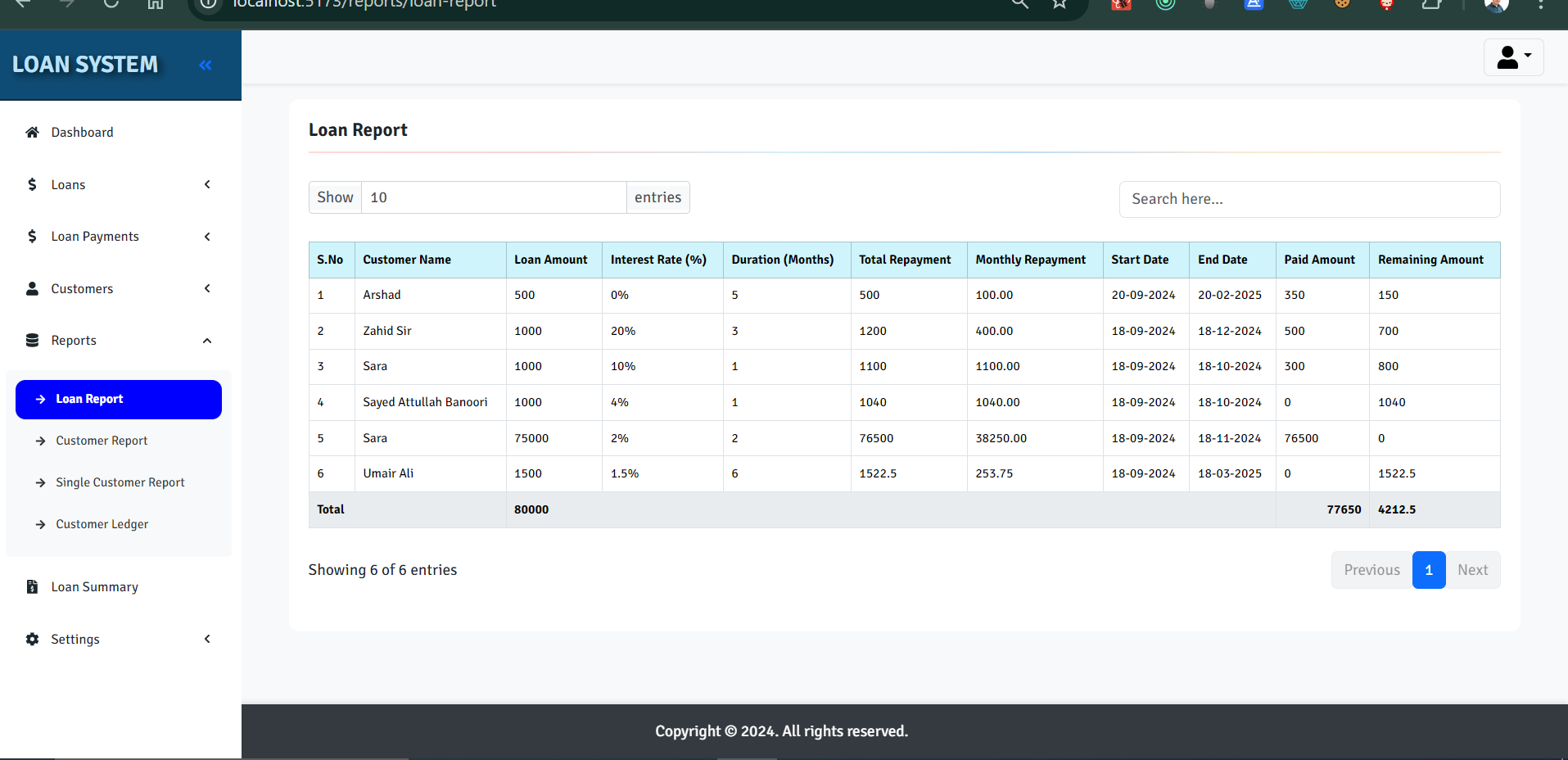Click the Loans dollar icon
Screen dimensions: 1568x760
(32, 184)
